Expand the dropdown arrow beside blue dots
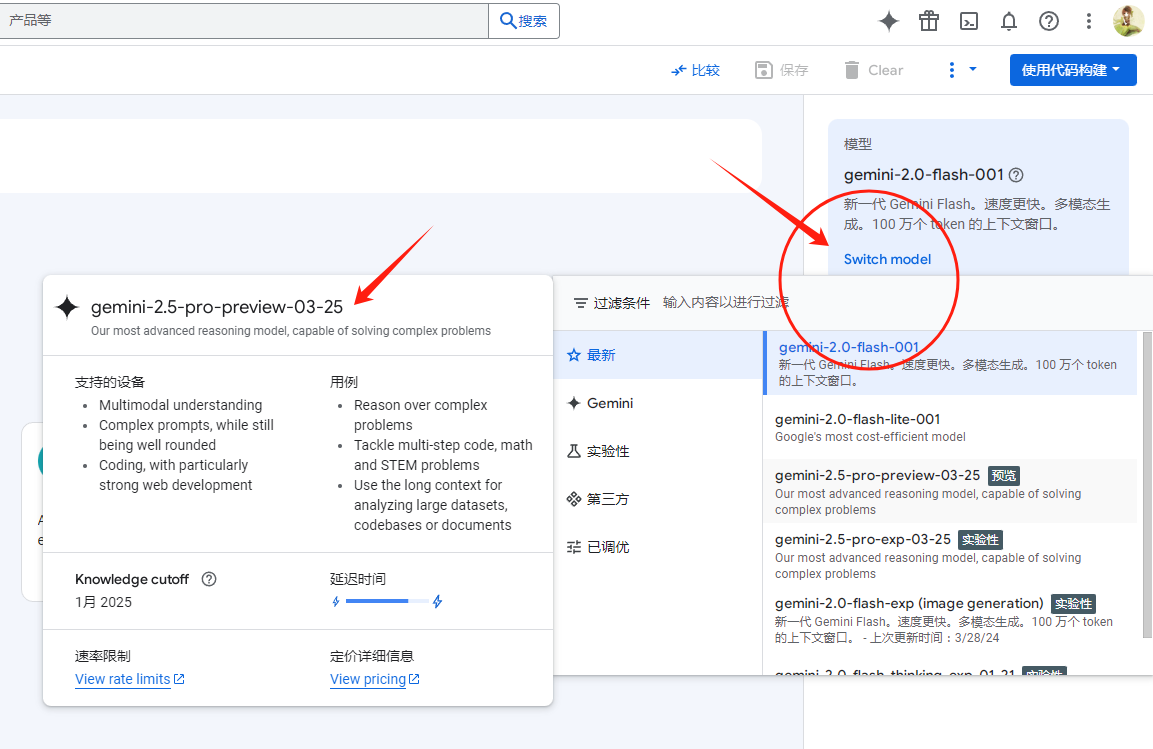The width and height of the screenshot is (1153, 749). click(973, 69)
